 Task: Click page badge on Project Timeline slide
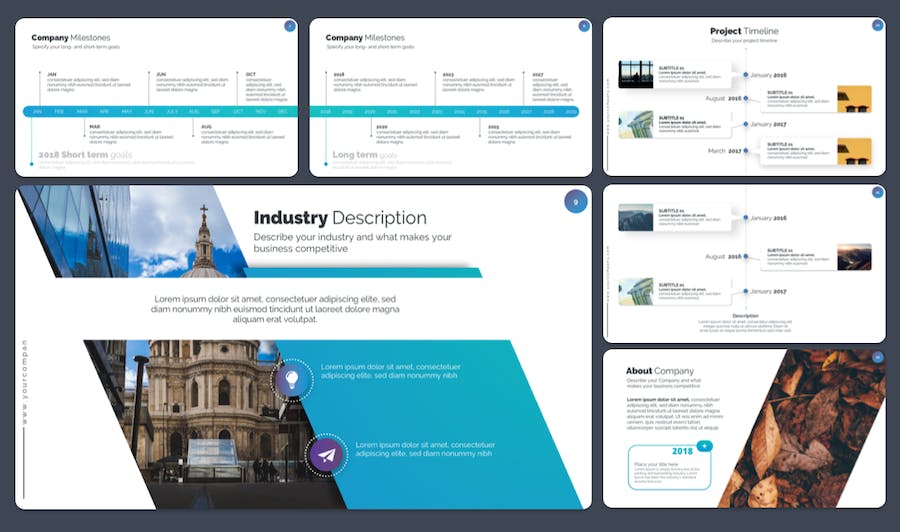pyautogui.click(x=877, y=25)
